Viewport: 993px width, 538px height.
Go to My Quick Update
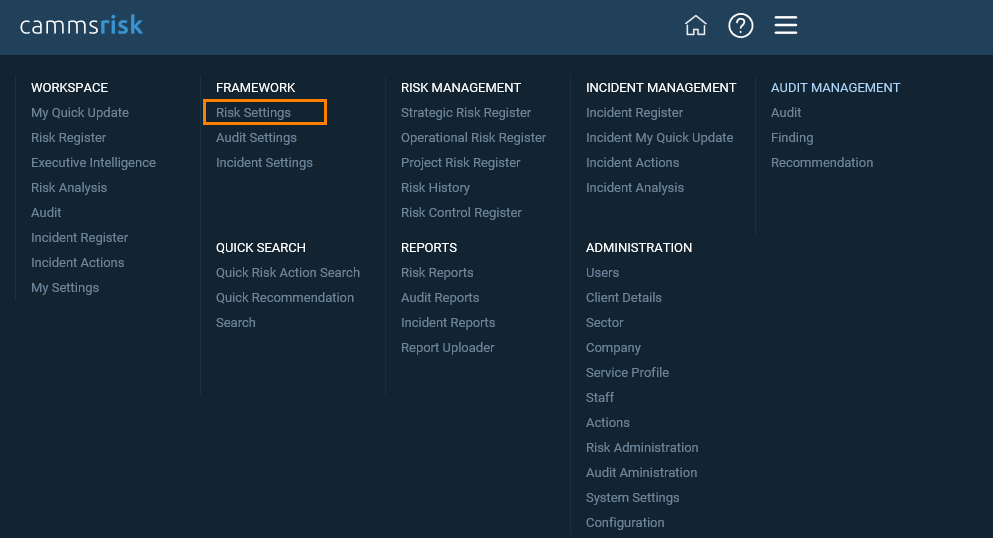click(x=80, y=113)
